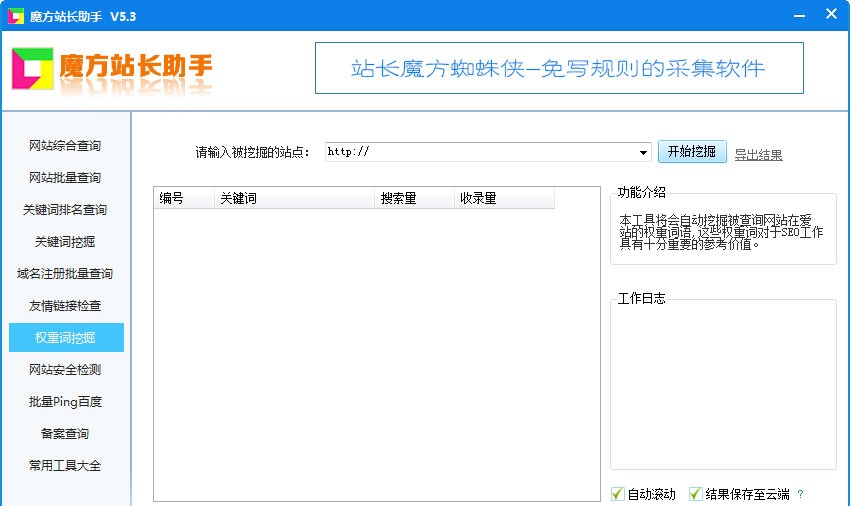Image resolution: width=852 pixels, height=506 pixels.
Task: Open 网站综合查询 in the sidebar
Action: (x=65, y=146)
